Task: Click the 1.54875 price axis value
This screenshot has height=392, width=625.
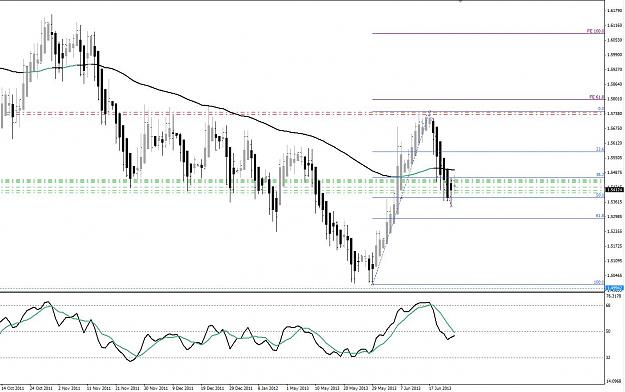Action: [615, 172]
